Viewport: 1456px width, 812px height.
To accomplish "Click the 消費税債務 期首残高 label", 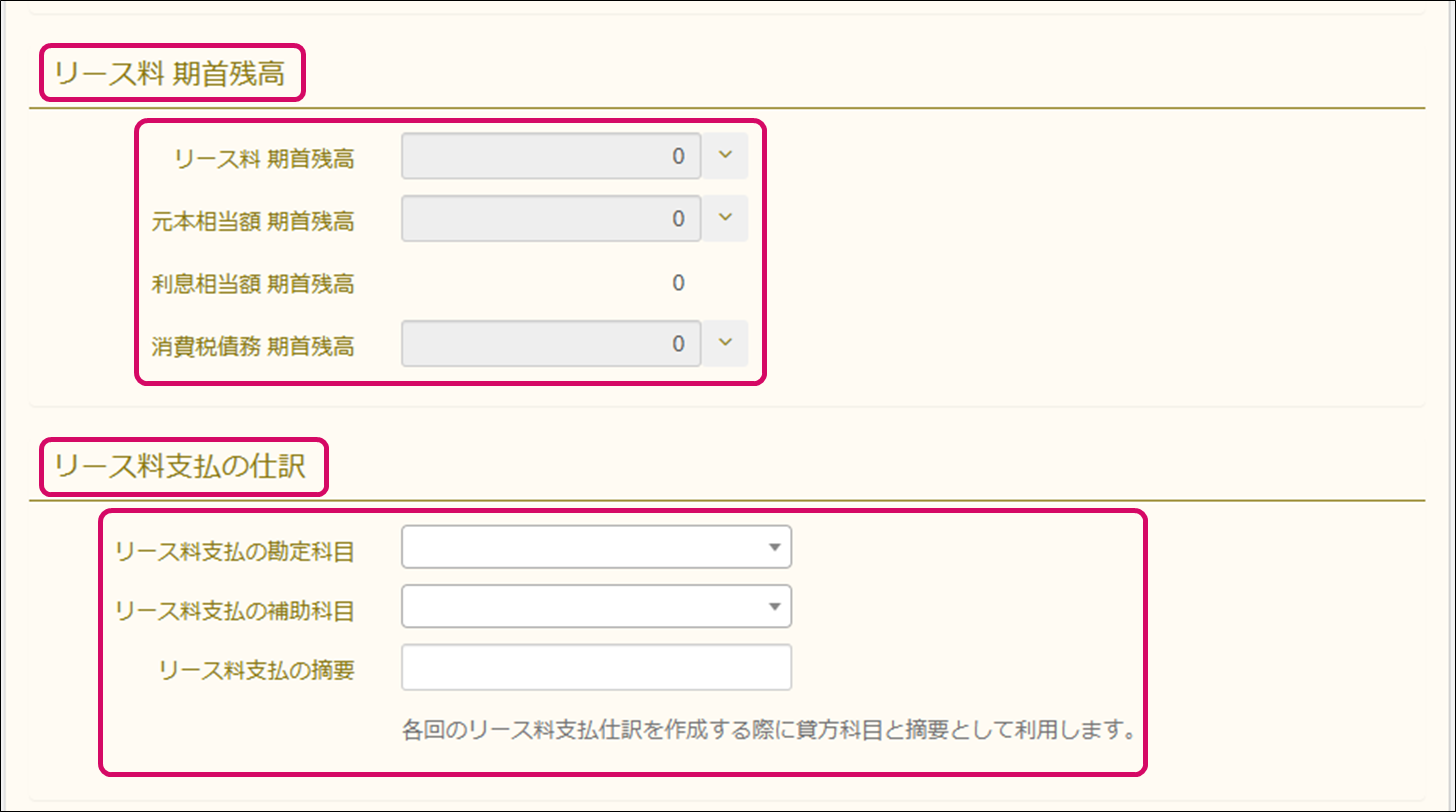I will coord(253,346).
